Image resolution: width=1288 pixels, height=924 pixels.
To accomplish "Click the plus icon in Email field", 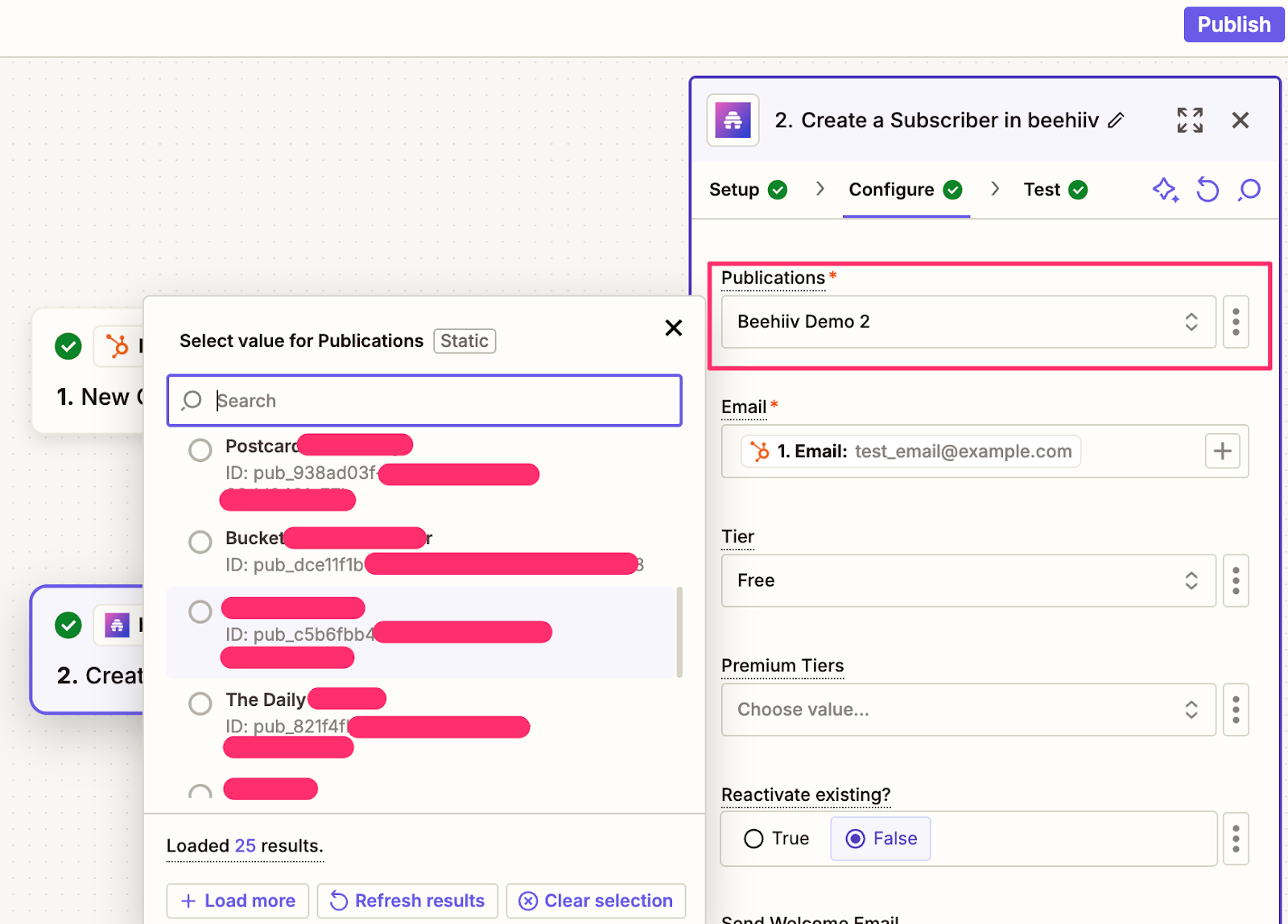I will pos(1222,452).
